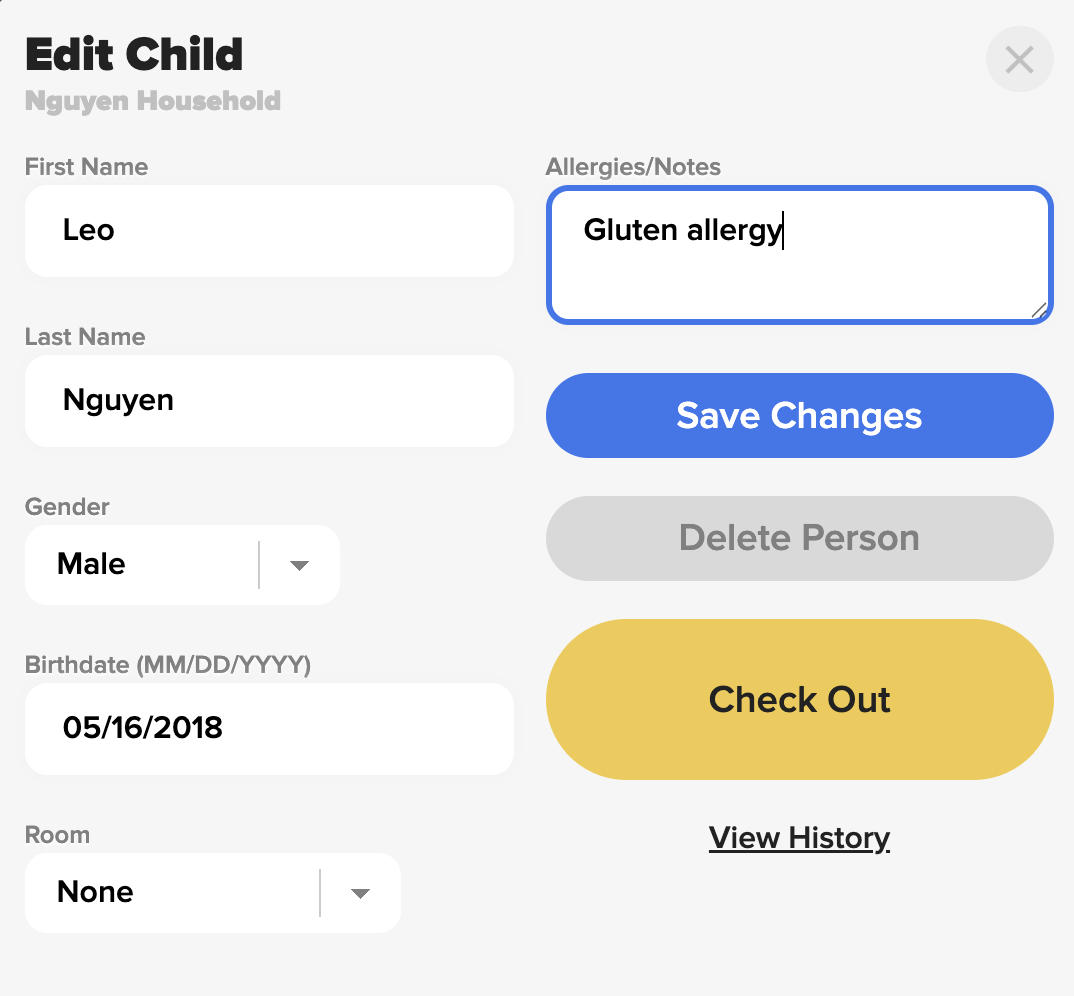
Task: Click the Last Name field containing Nguyen
Action: tap(269, 401)
